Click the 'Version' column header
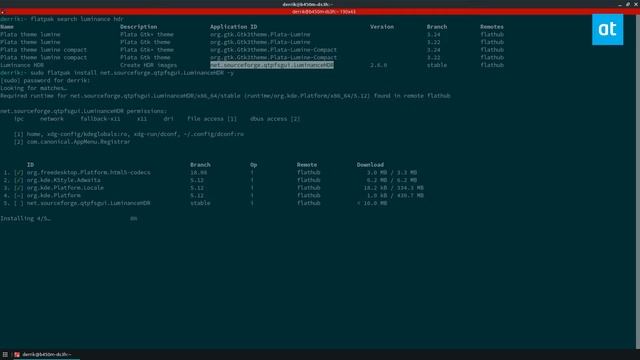Image resolution: width=640 pixels, height=360 pixels. 382,27
